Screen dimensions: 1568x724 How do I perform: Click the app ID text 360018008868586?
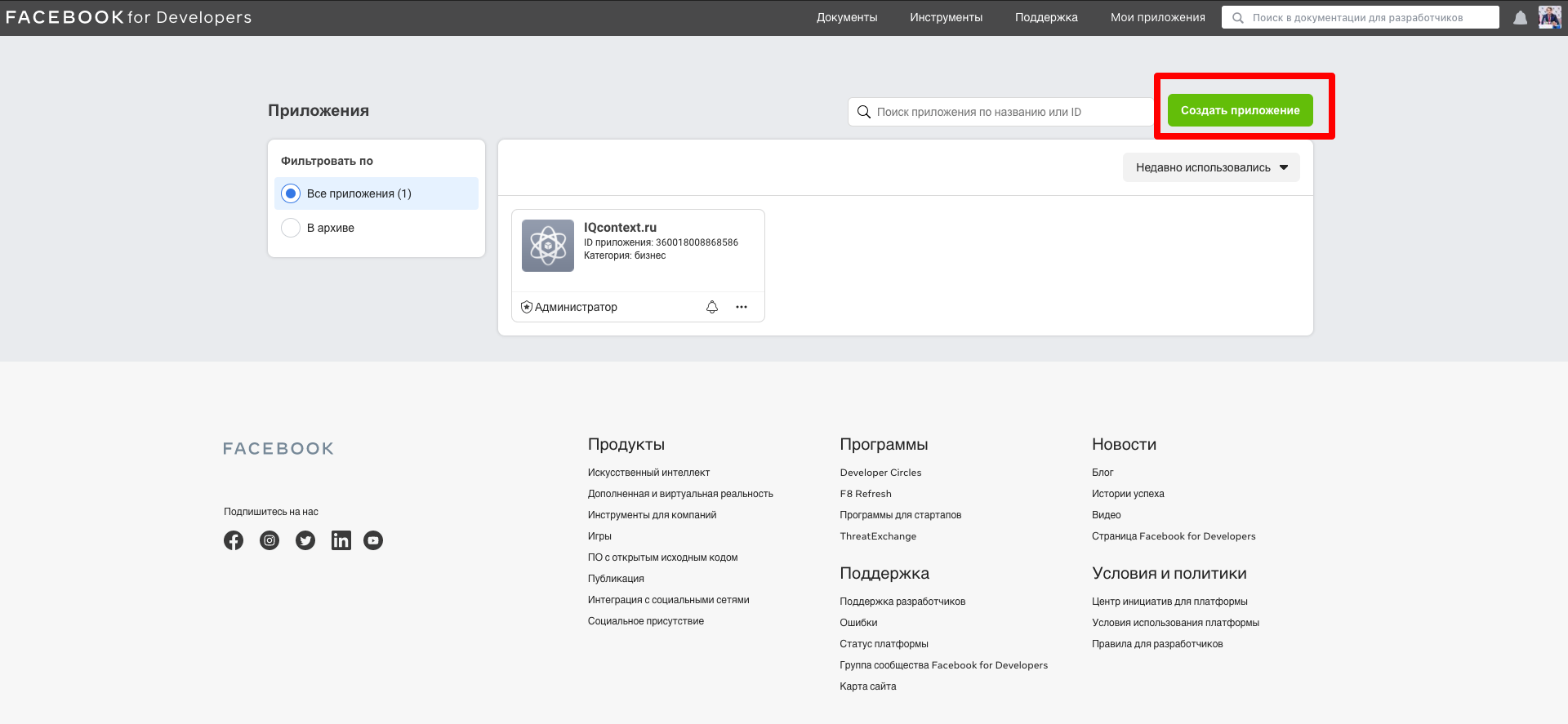pyautogui.click(x=697, y=242)
